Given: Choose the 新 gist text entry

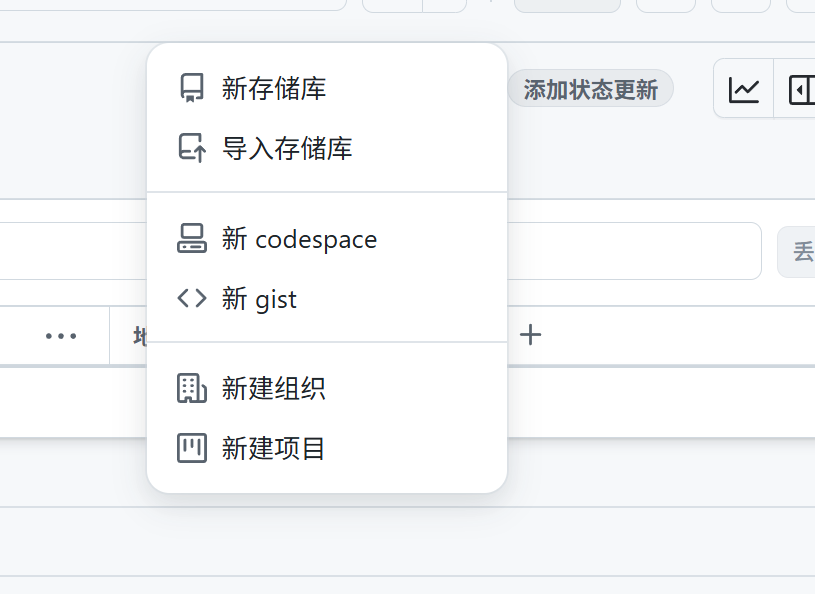Looking at the screenshot, I should click(259, 299).
